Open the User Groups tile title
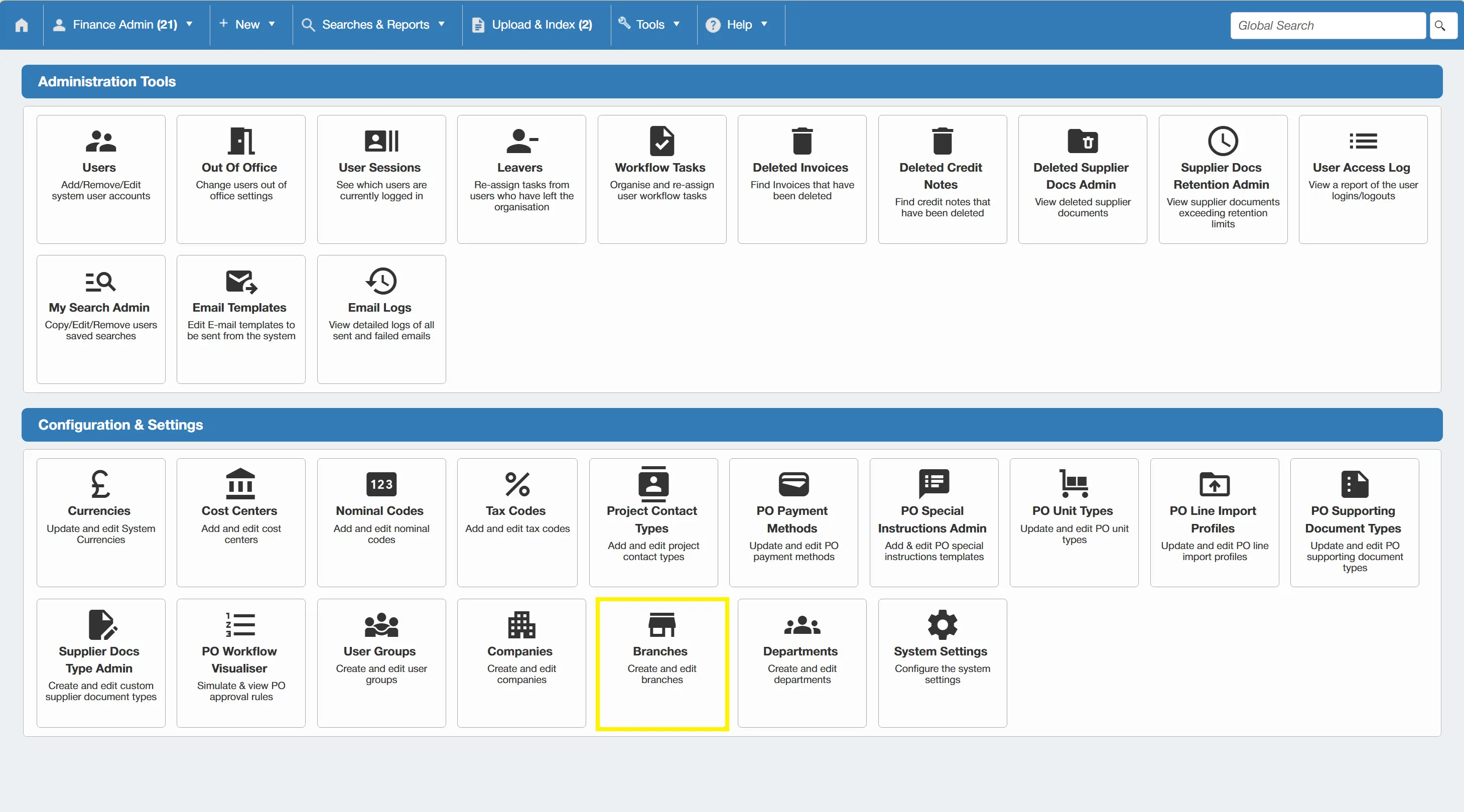This screenshot has width=1464, height=812. 379,651
